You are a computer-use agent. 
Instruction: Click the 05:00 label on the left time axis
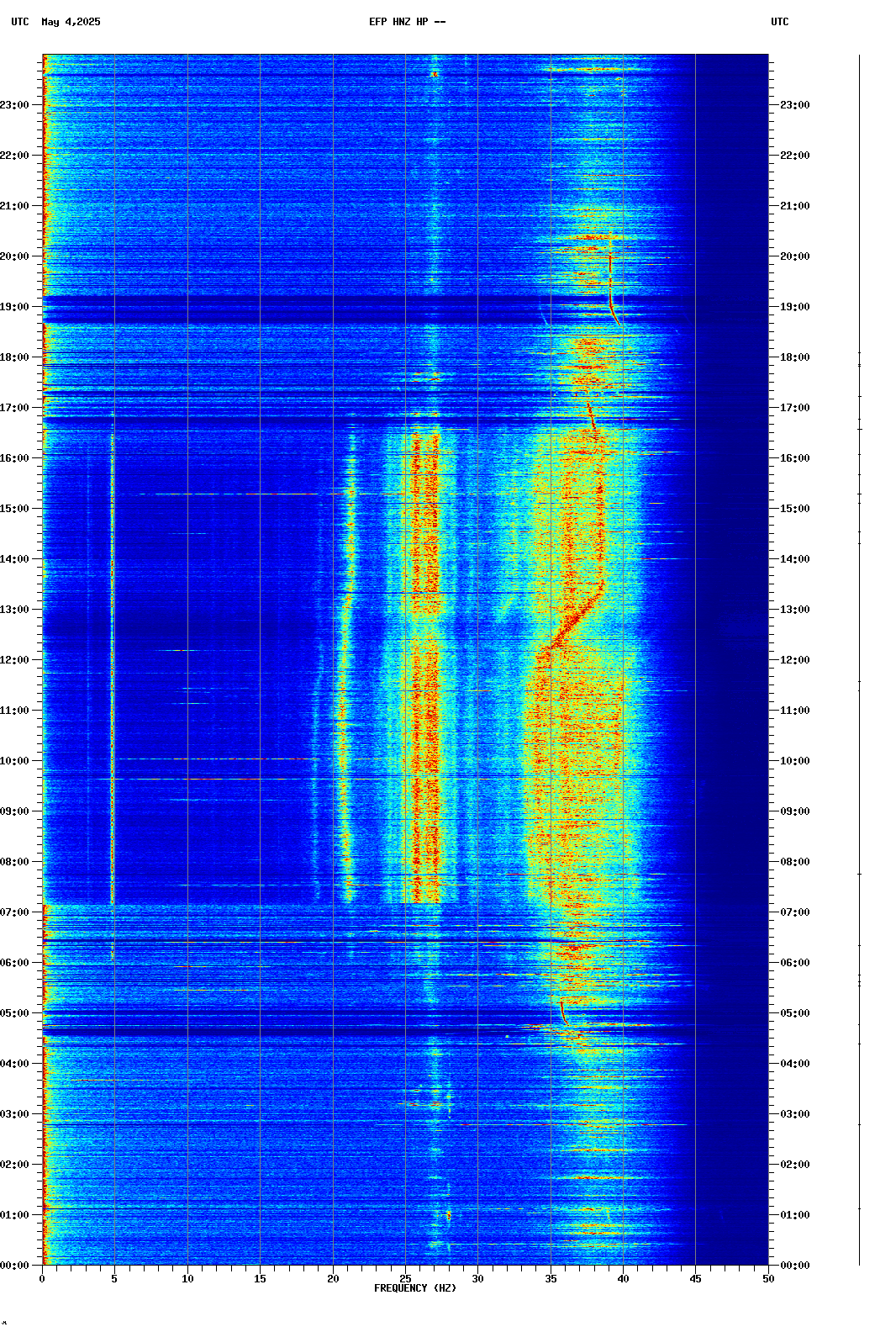click(14, 1013)
